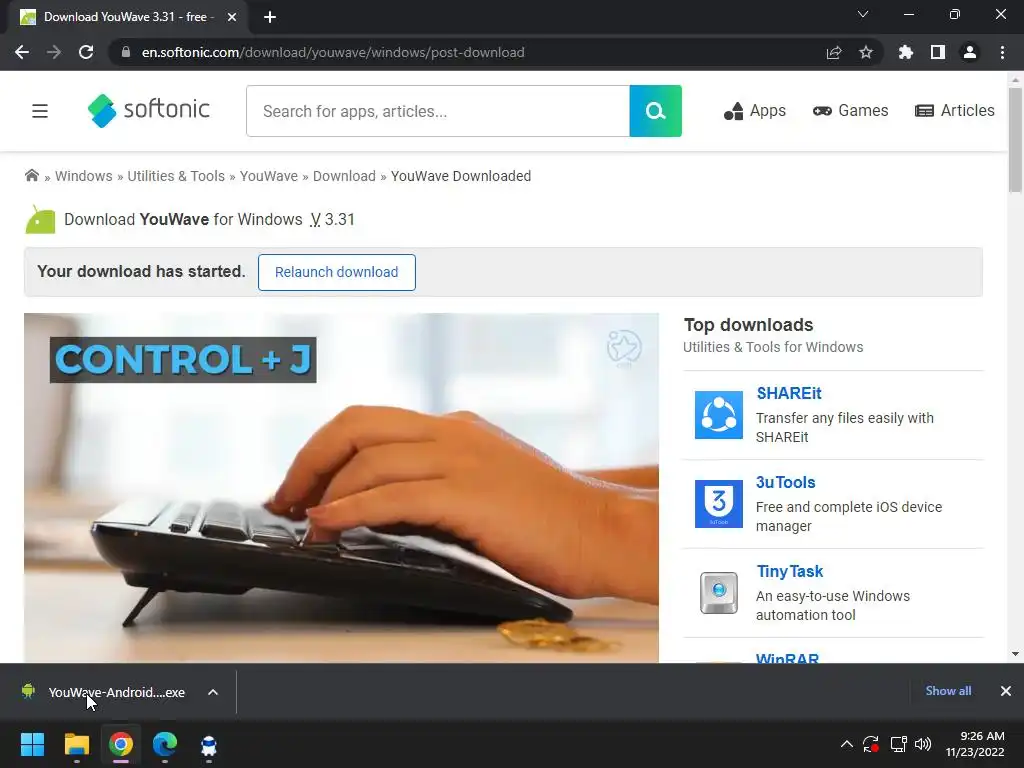Click the teal search magnifier button
Screen dimensions: 1024x768
click(655, 111)
